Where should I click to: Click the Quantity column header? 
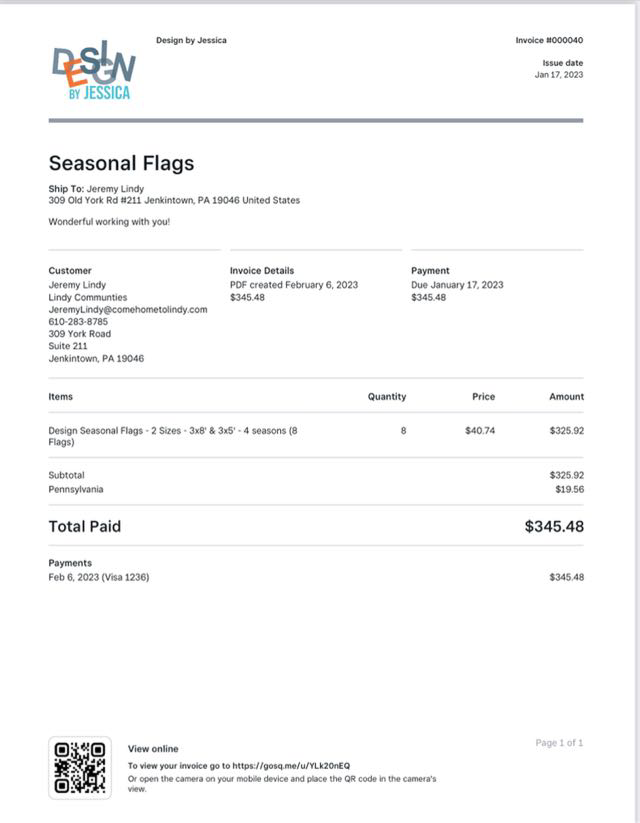pyautogui.click(x=387, y=397)
